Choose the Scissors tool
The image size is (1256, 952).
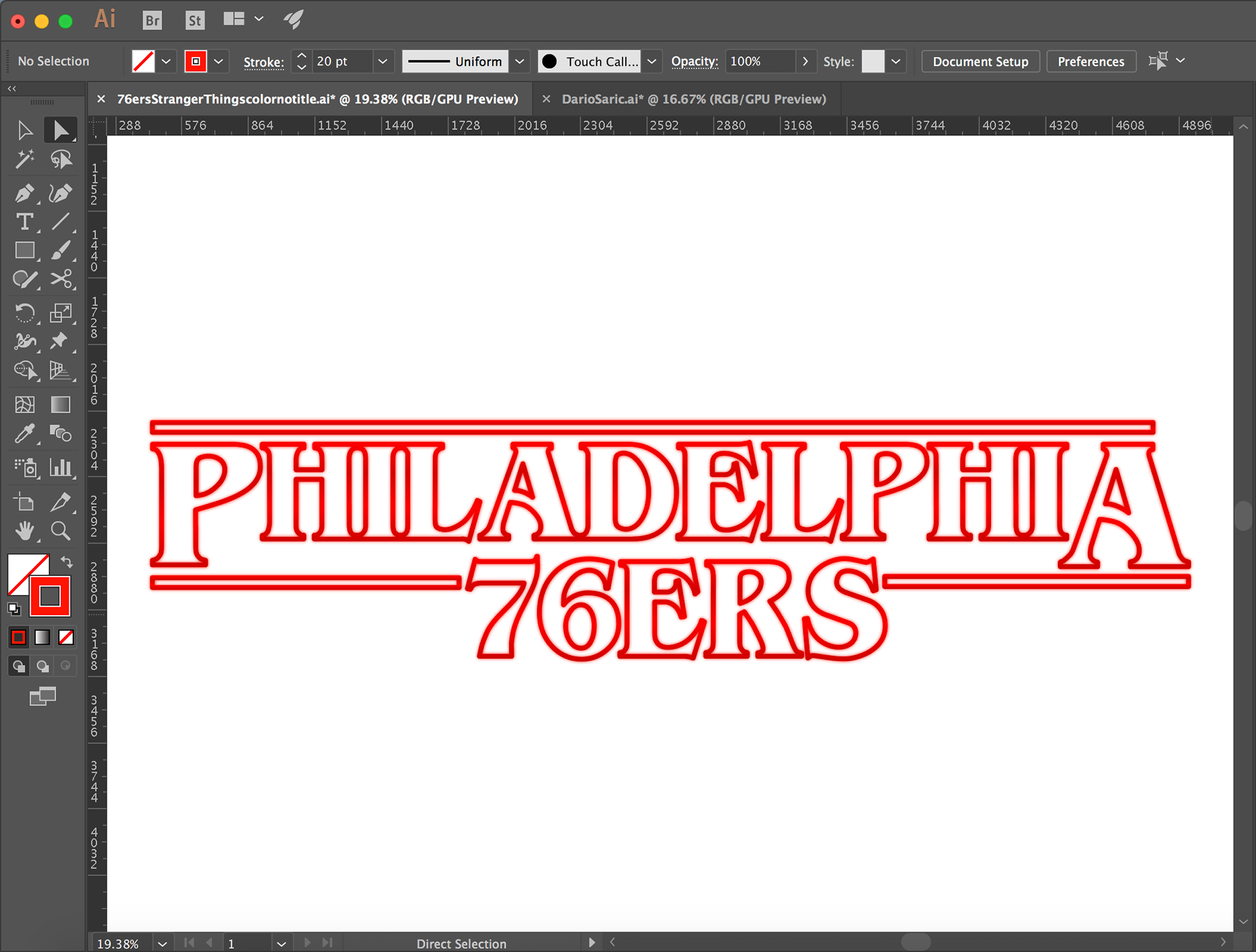(x=61, y=279)
